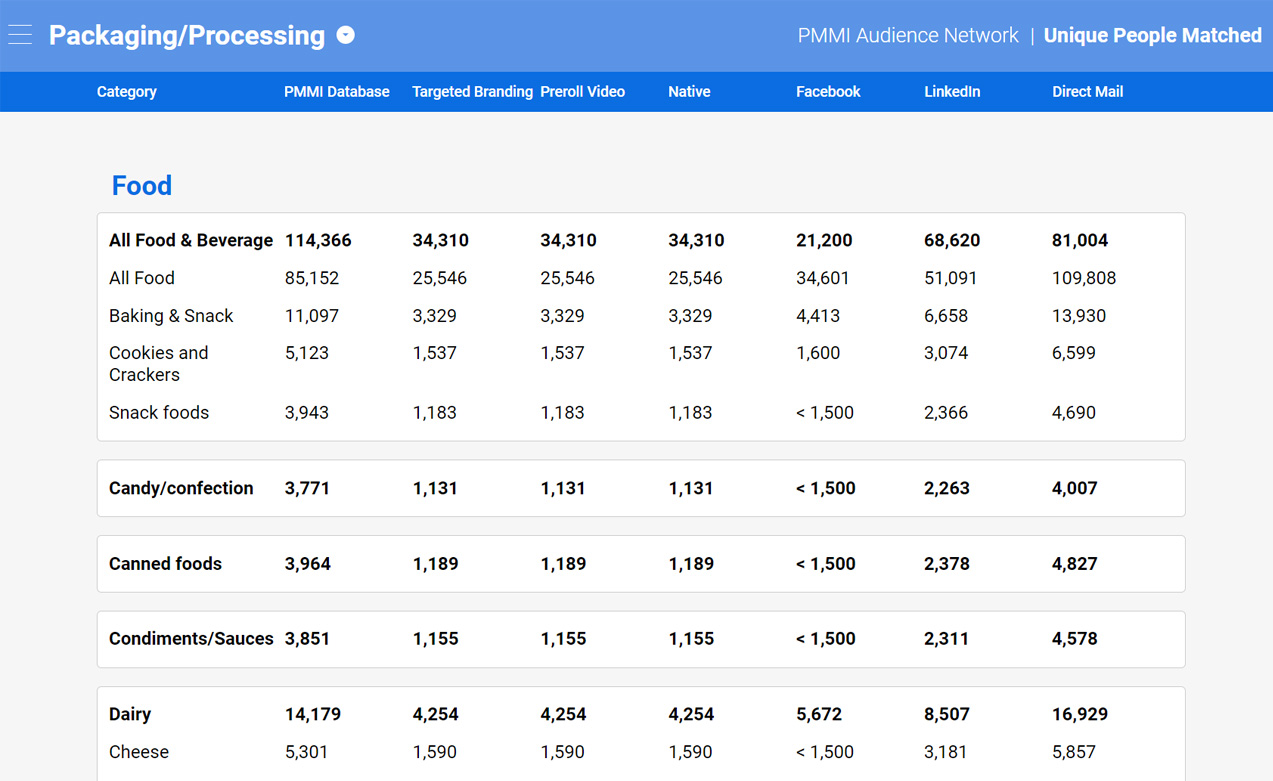Select the All Food & Beverage row label
1273x781 pixels.
[191, 241]
